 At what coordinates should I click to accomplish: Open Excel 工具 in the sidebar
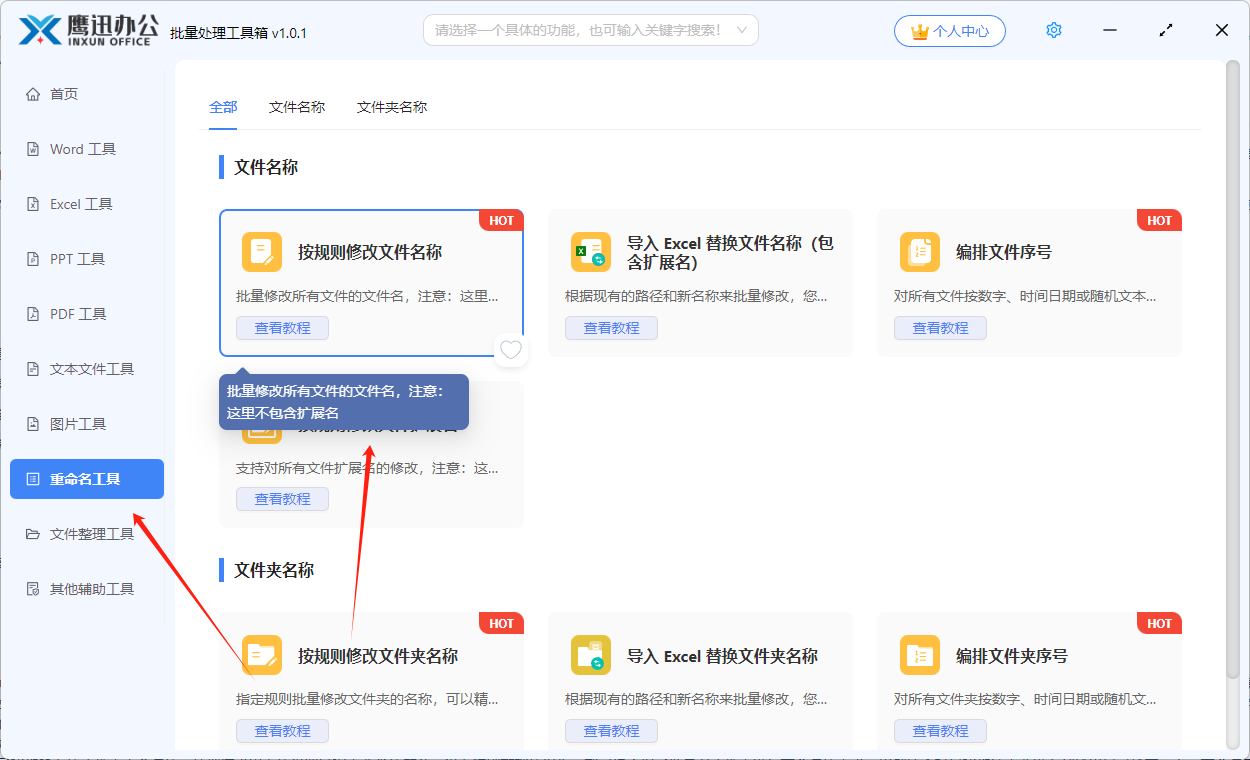[x=87, y=204]
